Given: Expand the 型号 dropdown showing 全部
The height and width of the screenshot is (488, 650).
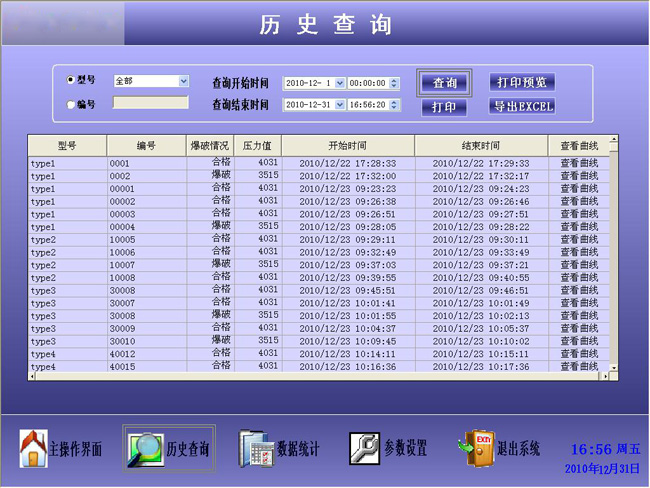Looking at the screenshot, I should (x=183, y=81).
